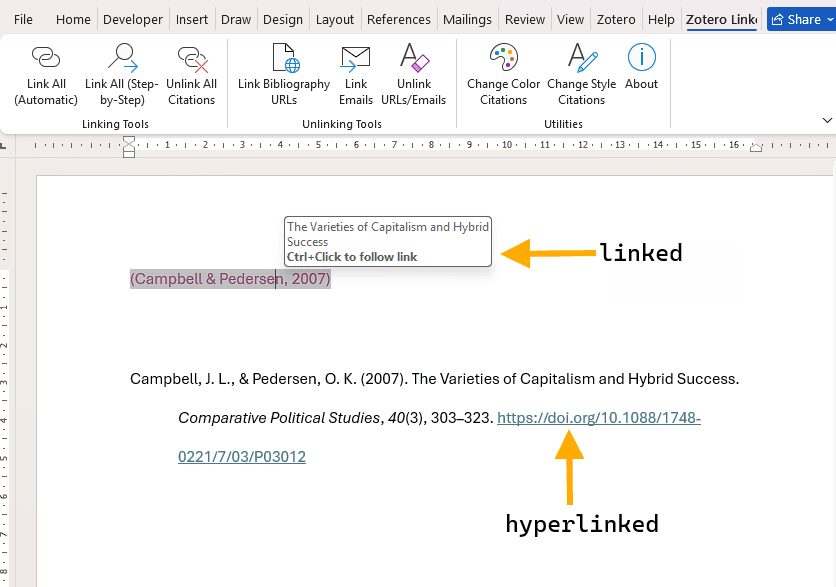
Task: Switch to the References tab
Action: coord(398,19)
